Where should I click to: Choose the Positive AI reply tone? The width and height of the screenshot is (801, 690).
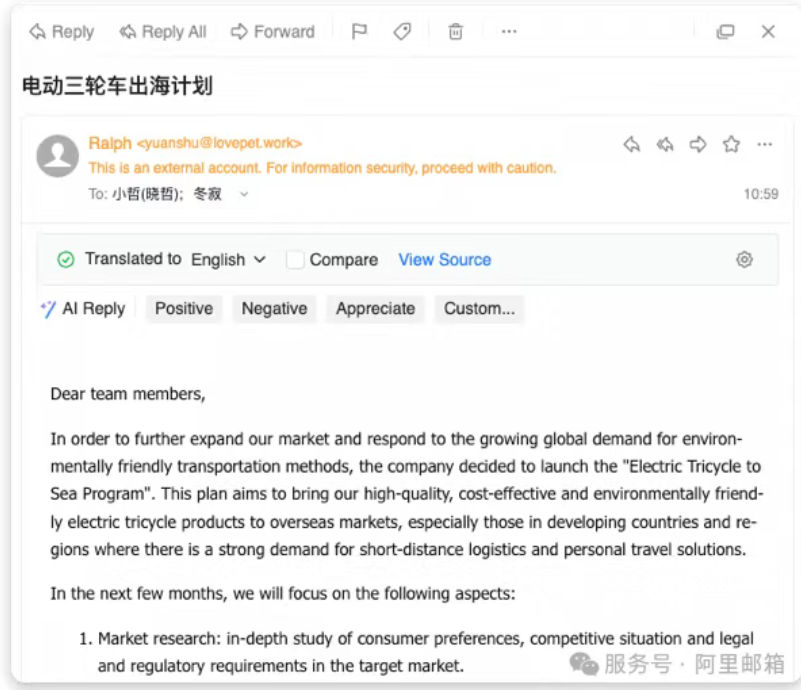pyautogui.click(x=184, y=309)
